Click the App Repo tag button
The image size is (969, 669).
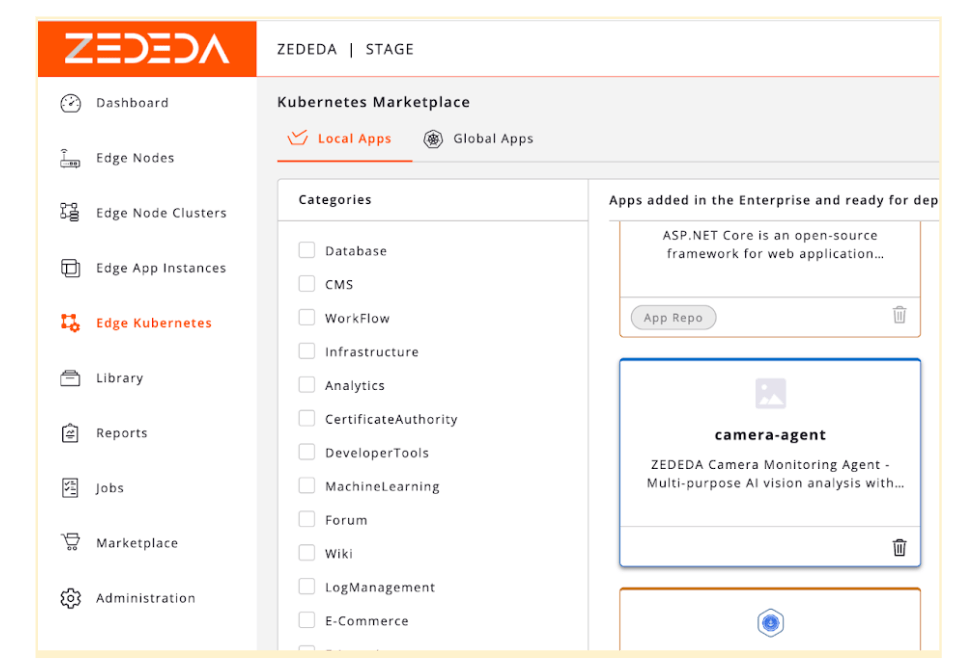point(673,318)
